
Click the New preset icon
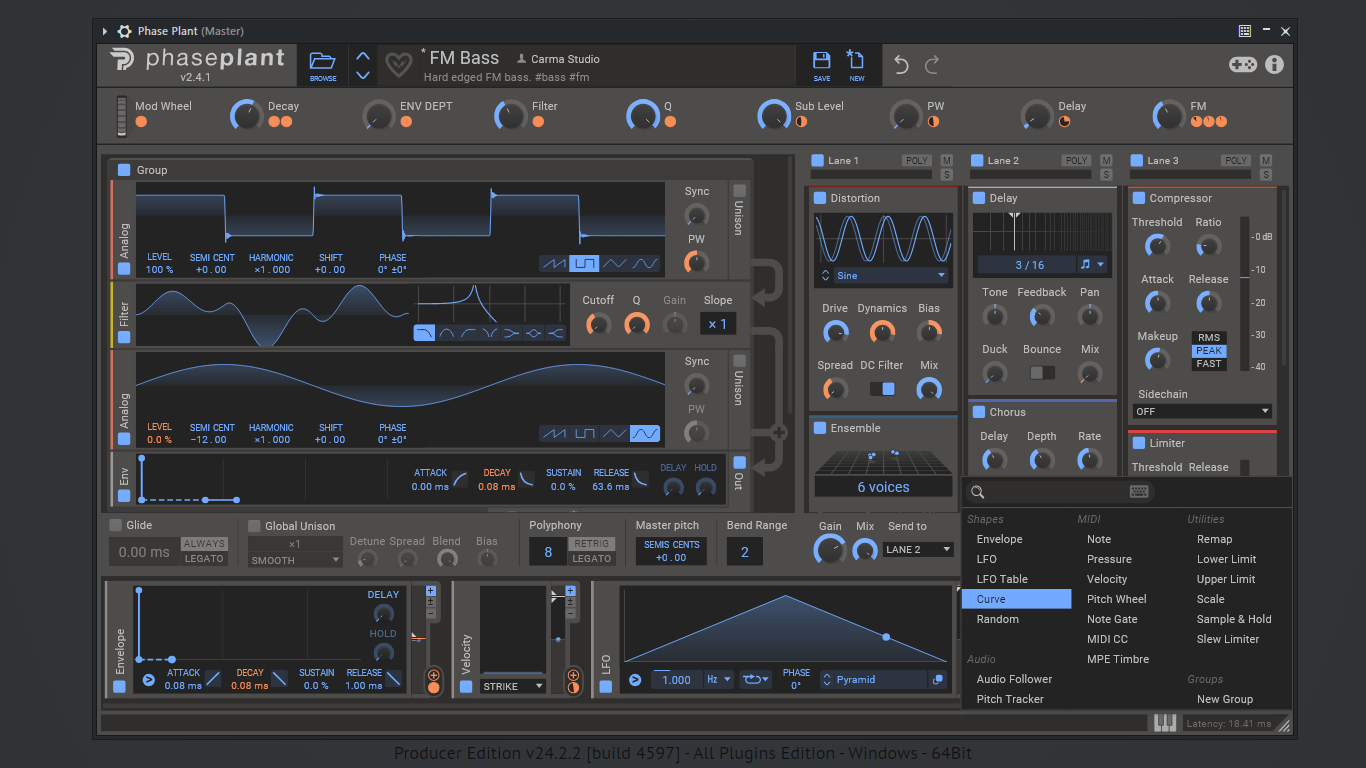point(856,65)
